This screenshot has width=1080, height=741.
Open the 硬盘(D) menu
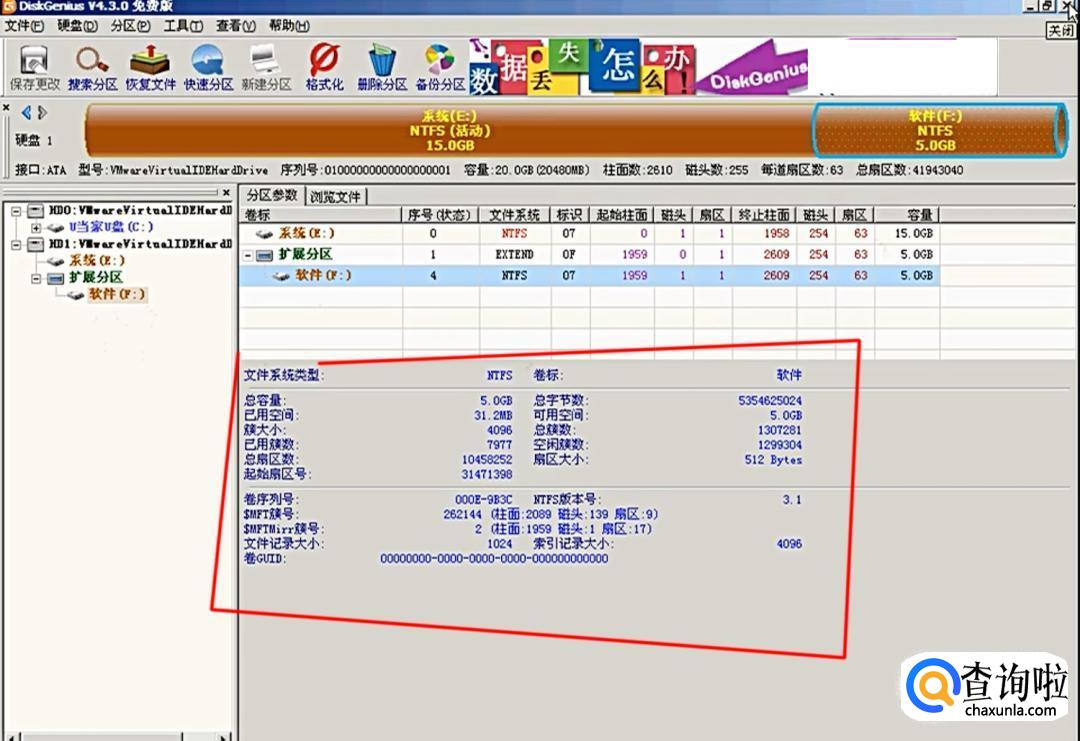click(77, 26)
